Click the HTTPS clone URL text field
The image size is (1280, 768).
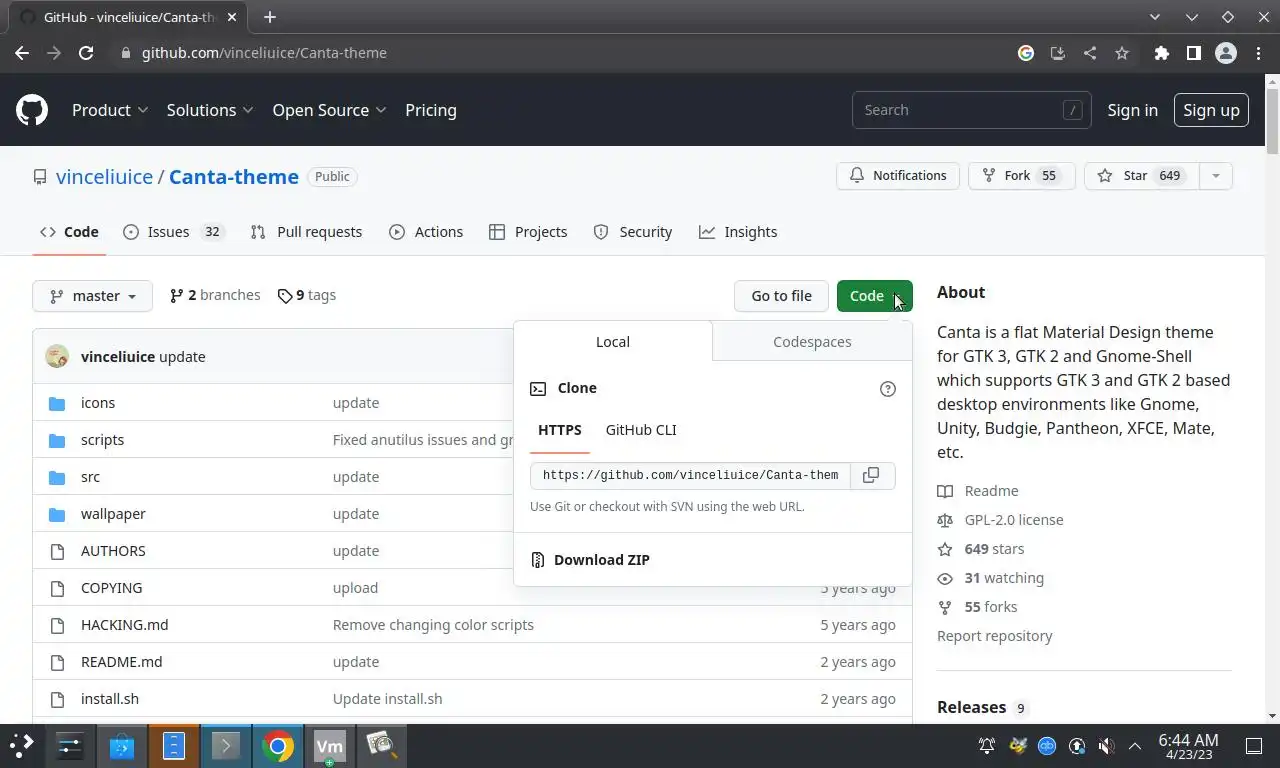point(690,475)
